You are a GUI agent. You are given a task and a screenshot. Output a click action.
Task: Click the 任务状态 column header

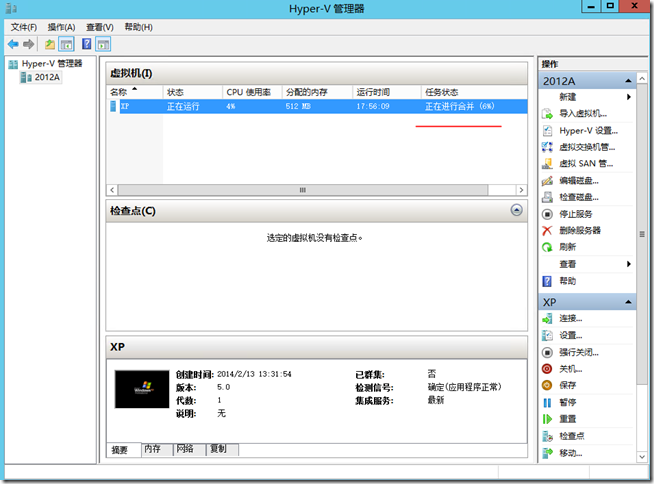[x=474, y=92]
